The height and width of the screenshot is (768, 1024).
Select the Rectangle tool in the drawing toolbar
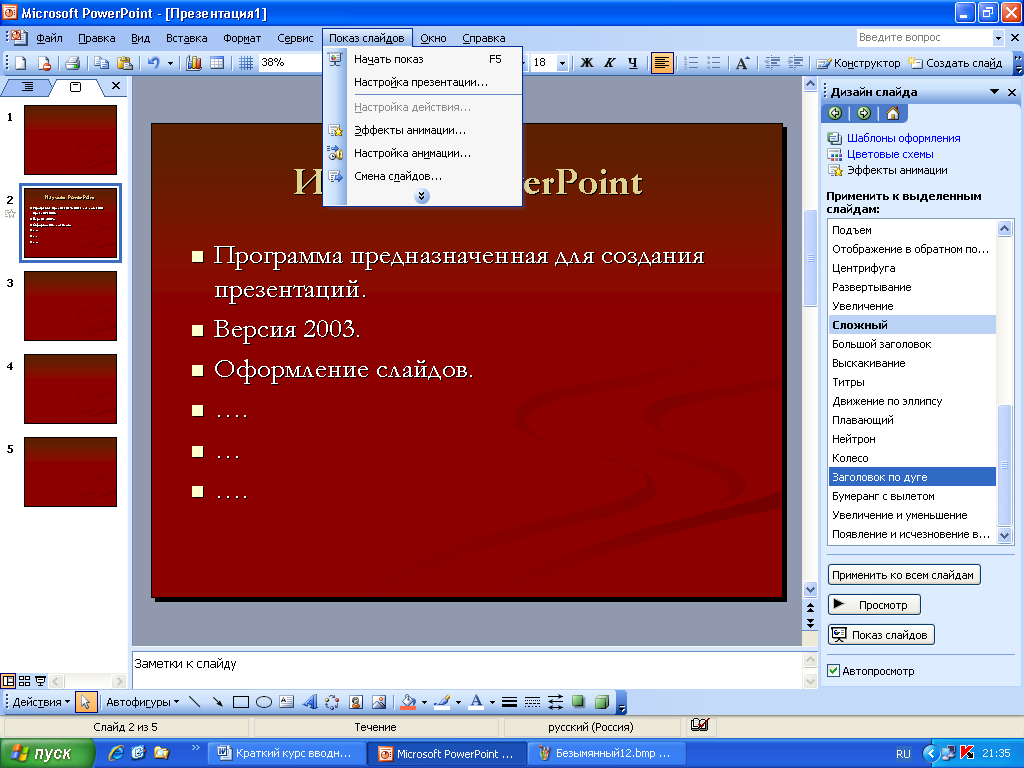(x=241, y=702)
